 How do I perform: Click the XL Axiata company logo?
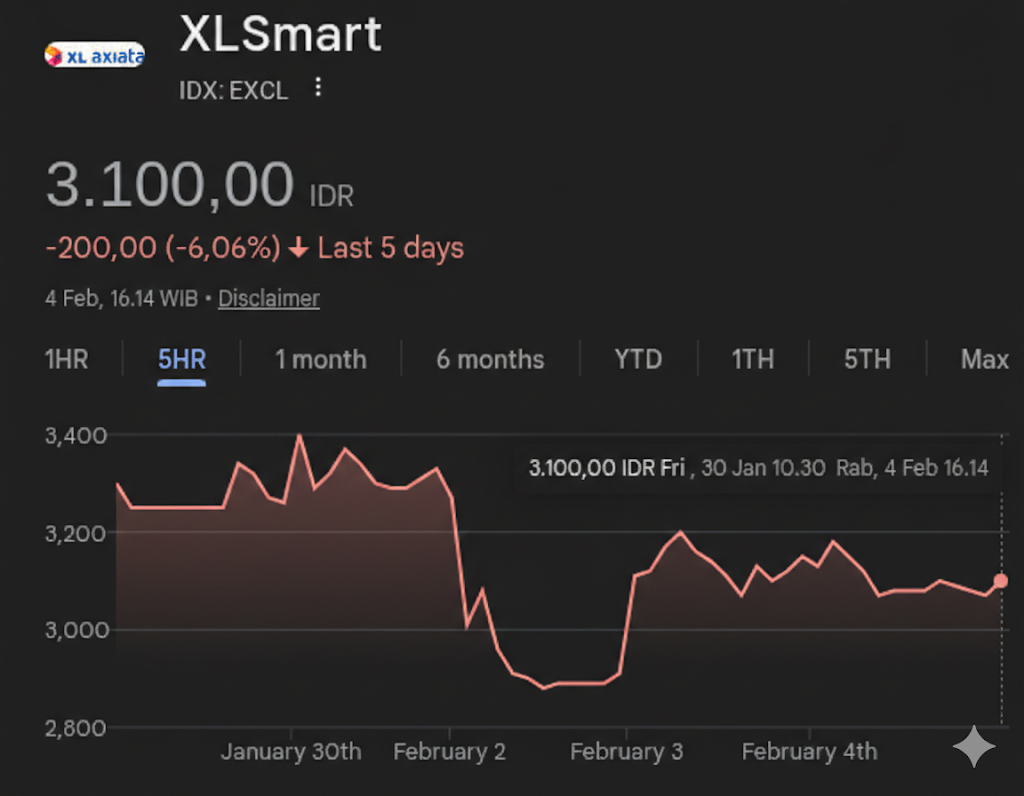[95, 55]
